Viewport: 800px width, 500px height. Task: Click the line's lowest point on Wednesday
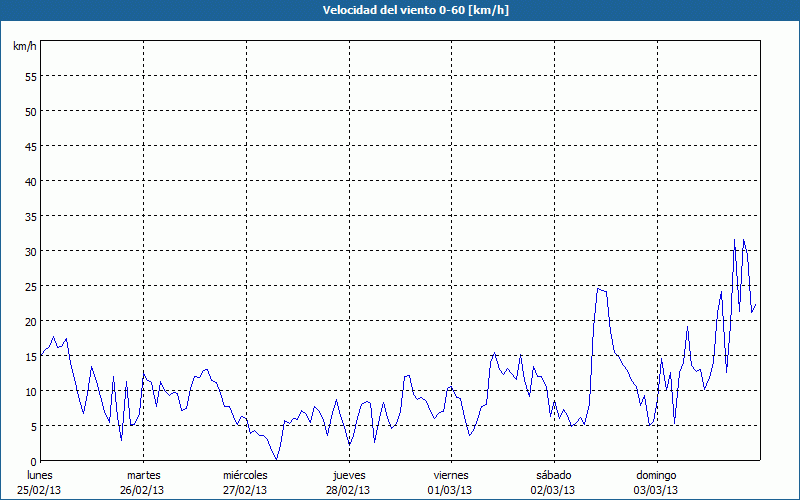point(277,458)
